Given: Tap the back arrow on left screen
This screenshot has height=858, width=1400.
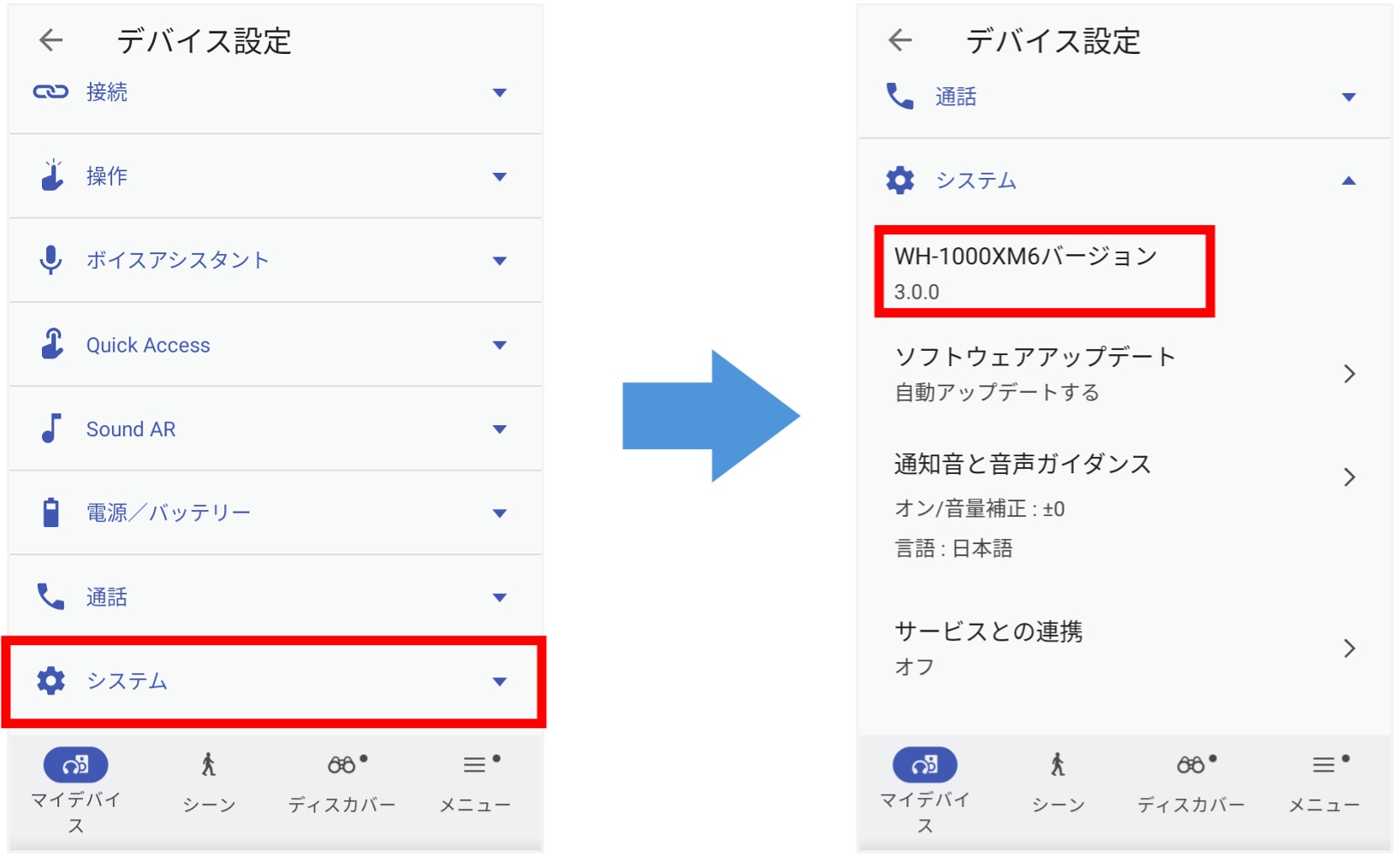Looking at the screenshot, I should [51, 39].
